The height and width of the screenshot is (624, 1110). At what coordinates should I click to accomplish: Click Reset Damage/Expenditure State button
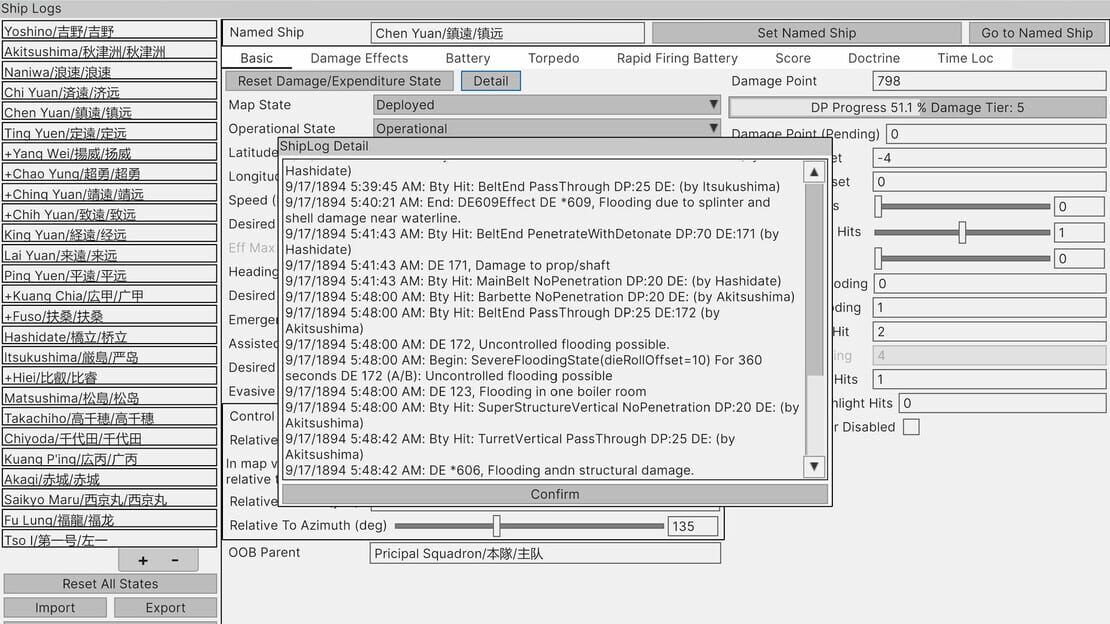coord(339,81)
